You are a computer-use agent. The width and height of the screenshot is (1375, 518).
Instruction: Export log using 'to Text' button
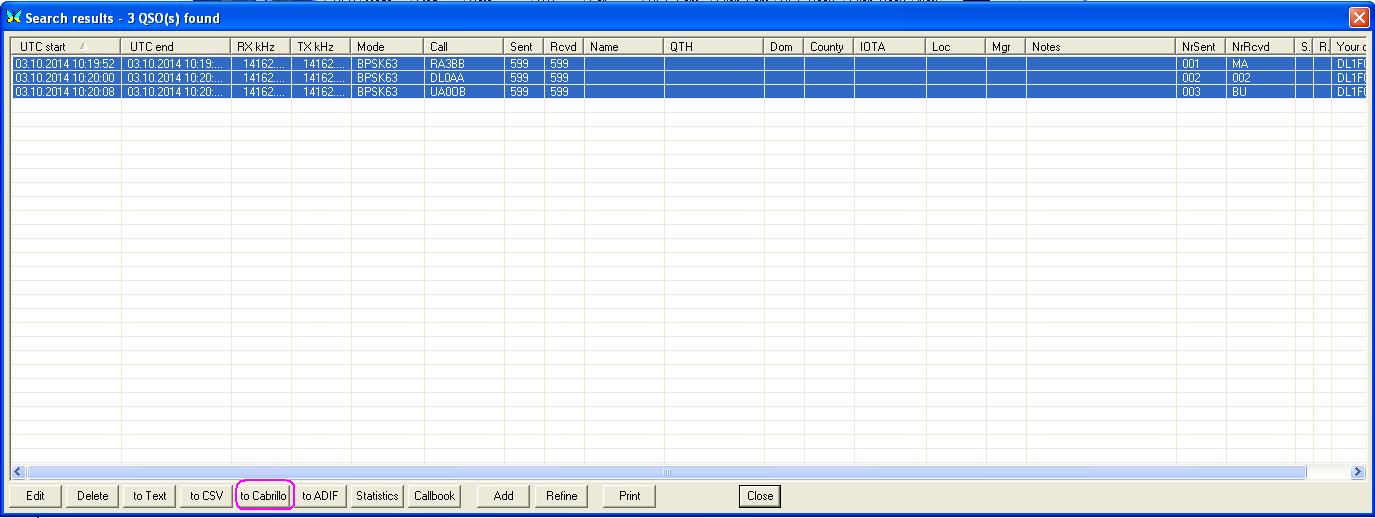tap(150, 496)
